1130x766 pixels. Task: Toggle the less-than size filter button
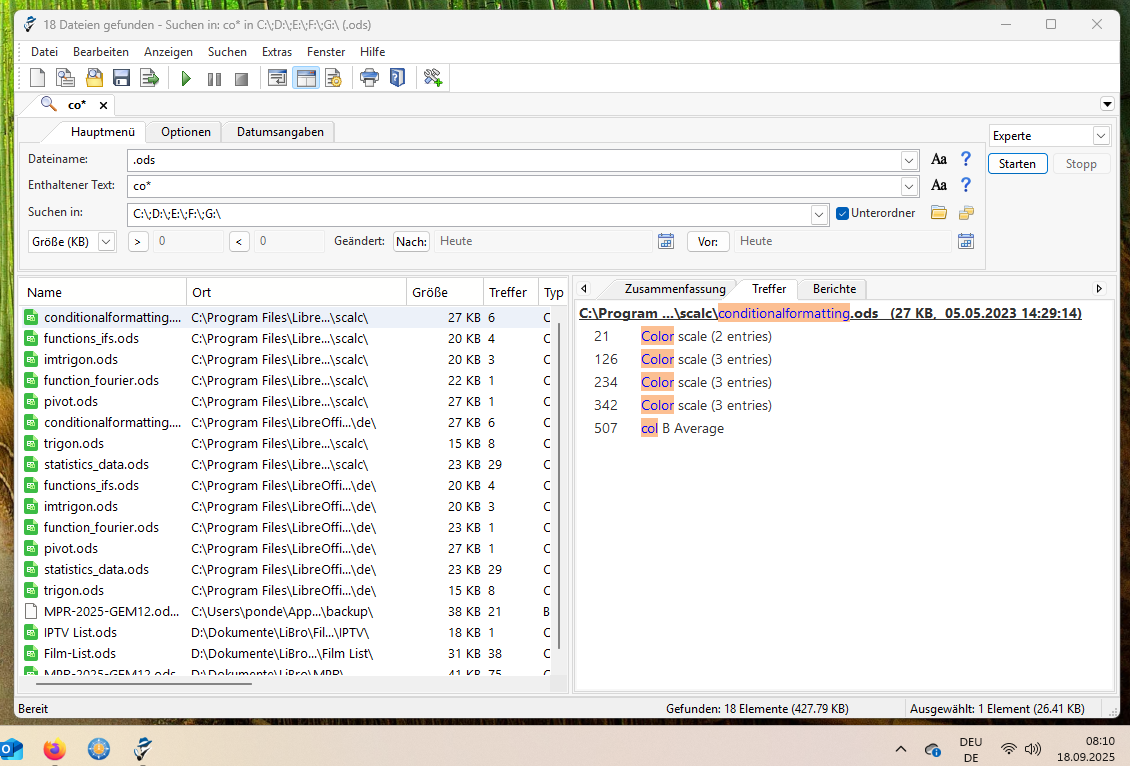[239, 241]
